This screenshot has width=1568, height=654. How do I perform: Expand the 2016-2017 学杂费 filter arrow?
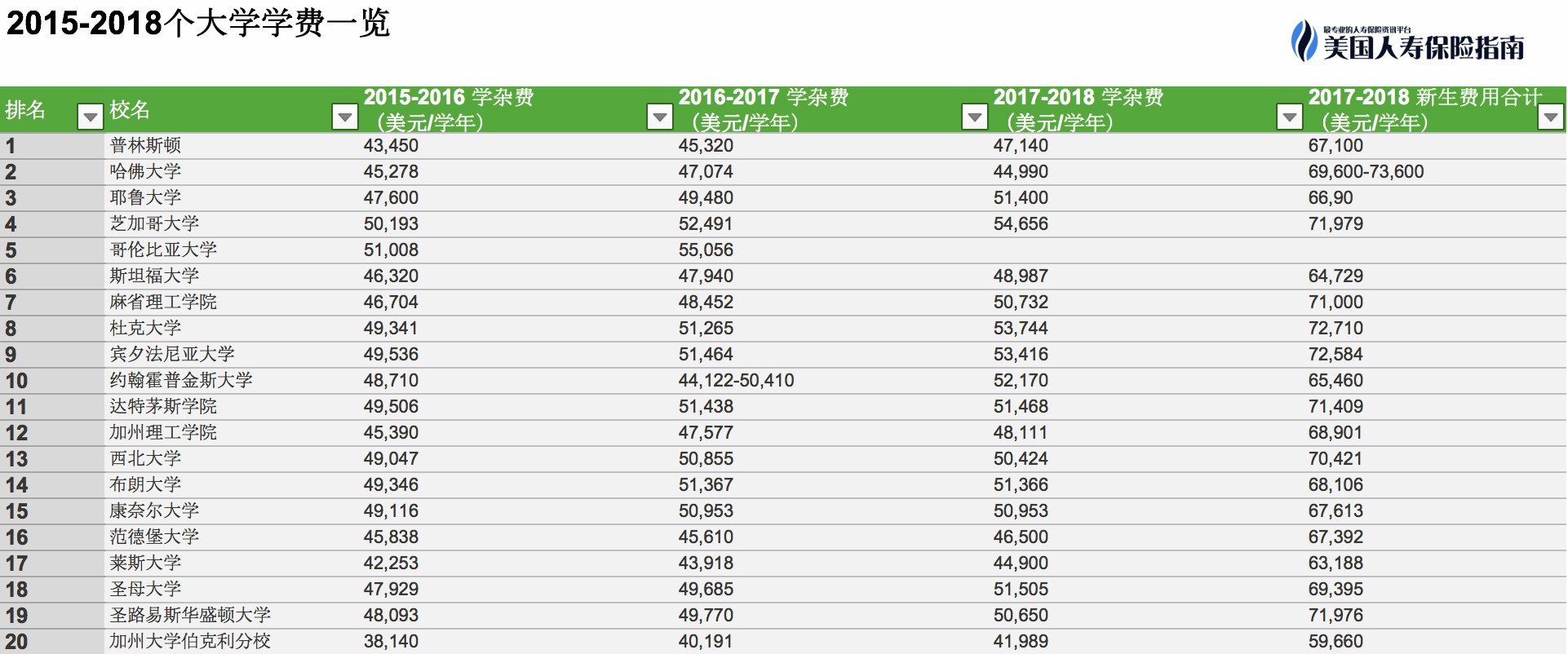[974, 117]
